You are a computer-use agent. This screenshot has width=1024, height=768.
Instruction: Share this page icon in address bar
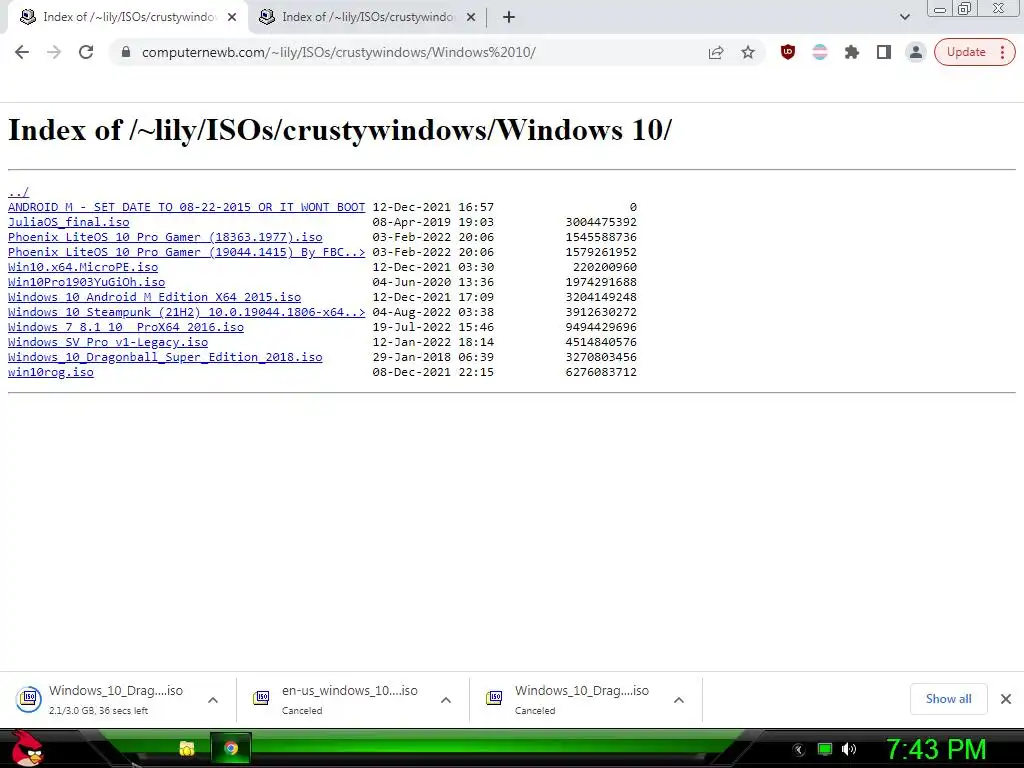(716, 52)
